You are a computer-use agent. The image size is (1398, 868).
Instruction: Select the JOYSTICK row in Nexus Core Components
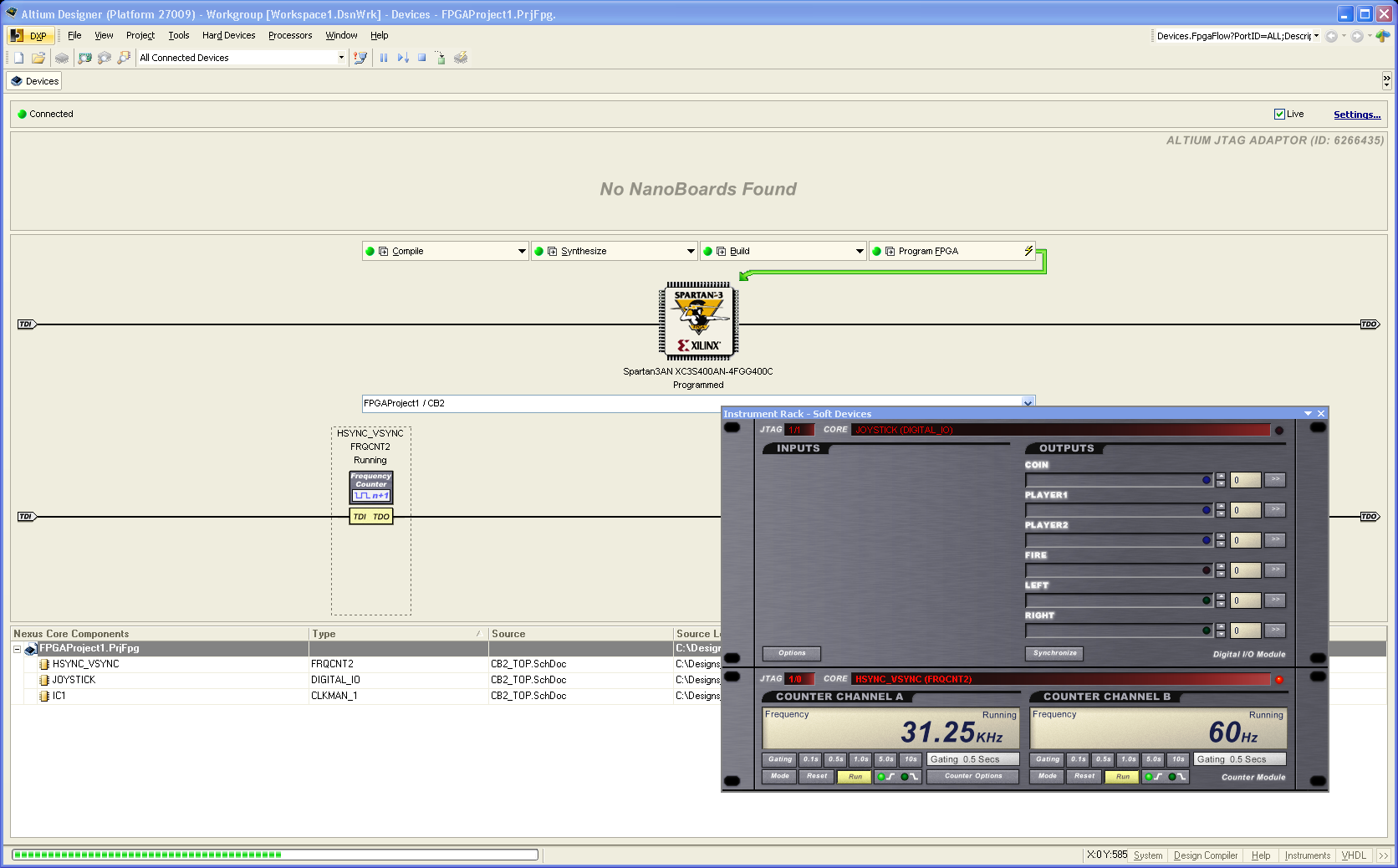point(365,680)
